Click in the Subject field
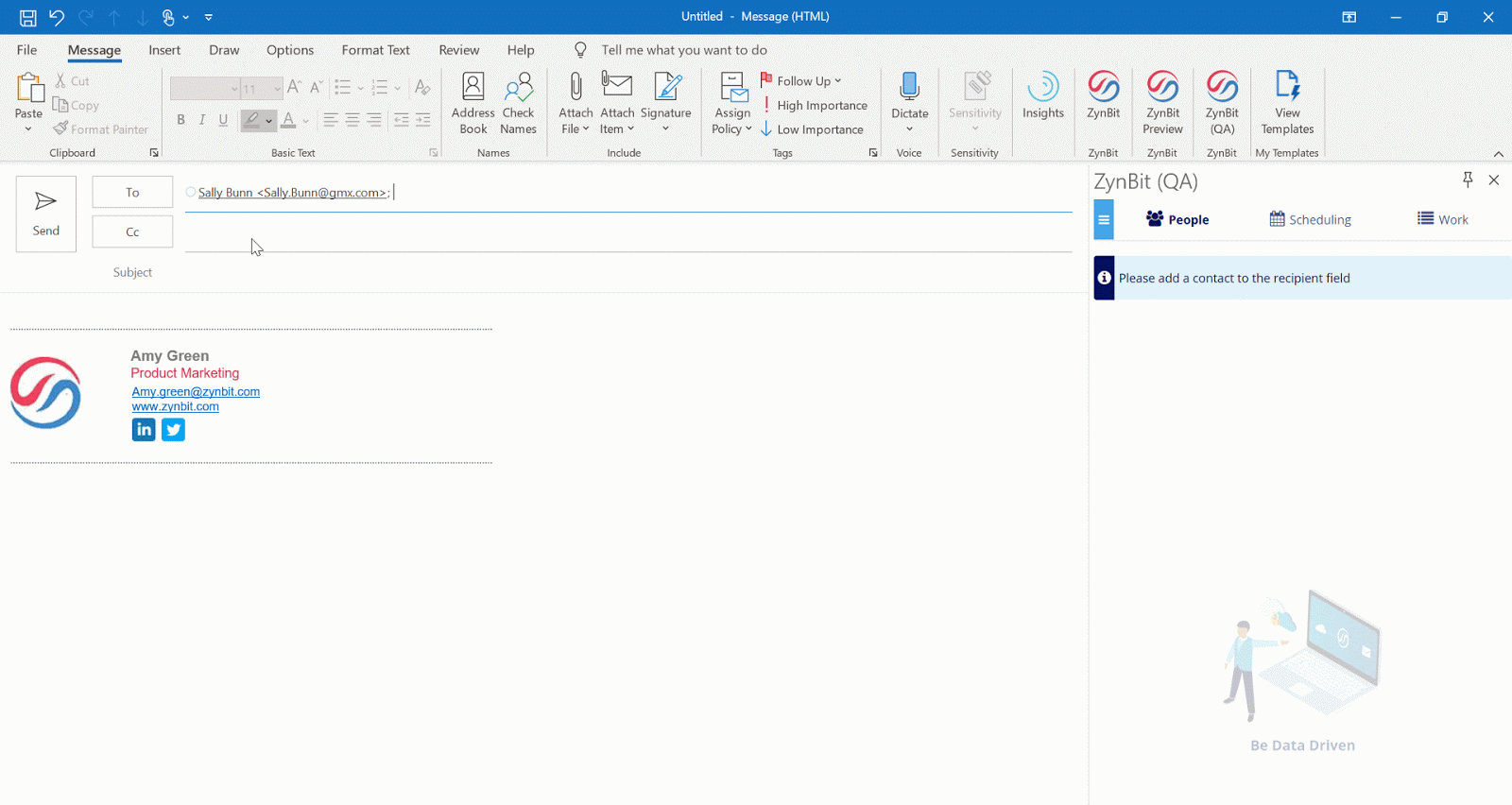 (628, 272)
